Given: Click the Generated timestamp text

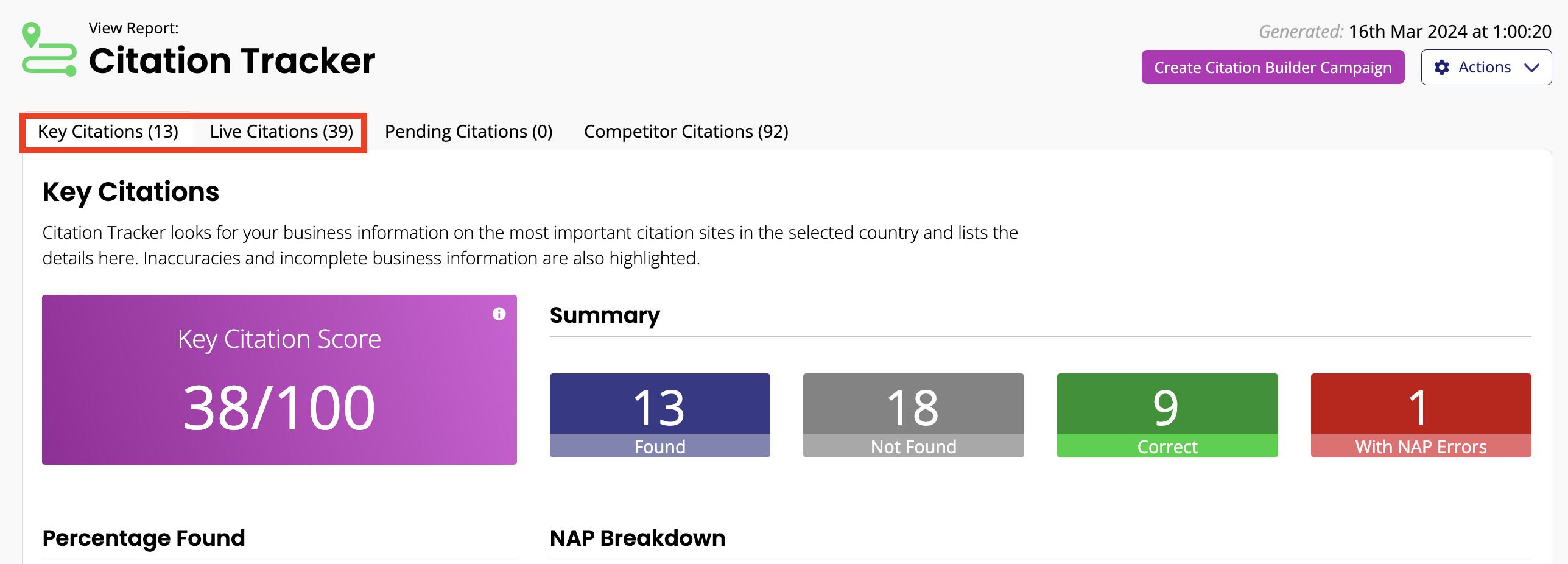Looking at the screenshot, I should [1405, 32].
